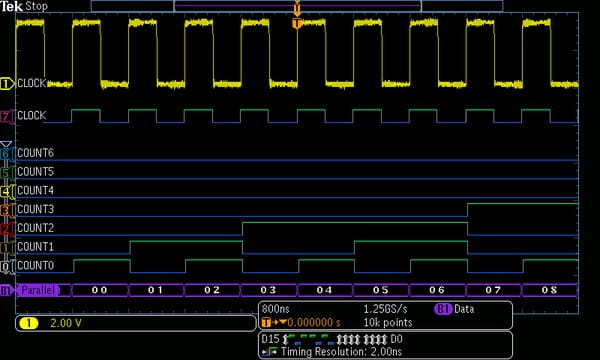Select the COUNT6 channel 6 marker
The image size is (600, 360).
point(6,154)
